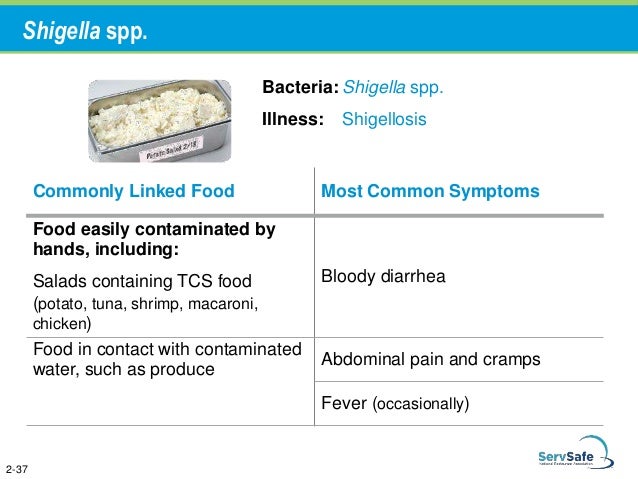Select the "Illness:" label
Image resolution: width=638 pixels, height=479 pixels.
293,119
